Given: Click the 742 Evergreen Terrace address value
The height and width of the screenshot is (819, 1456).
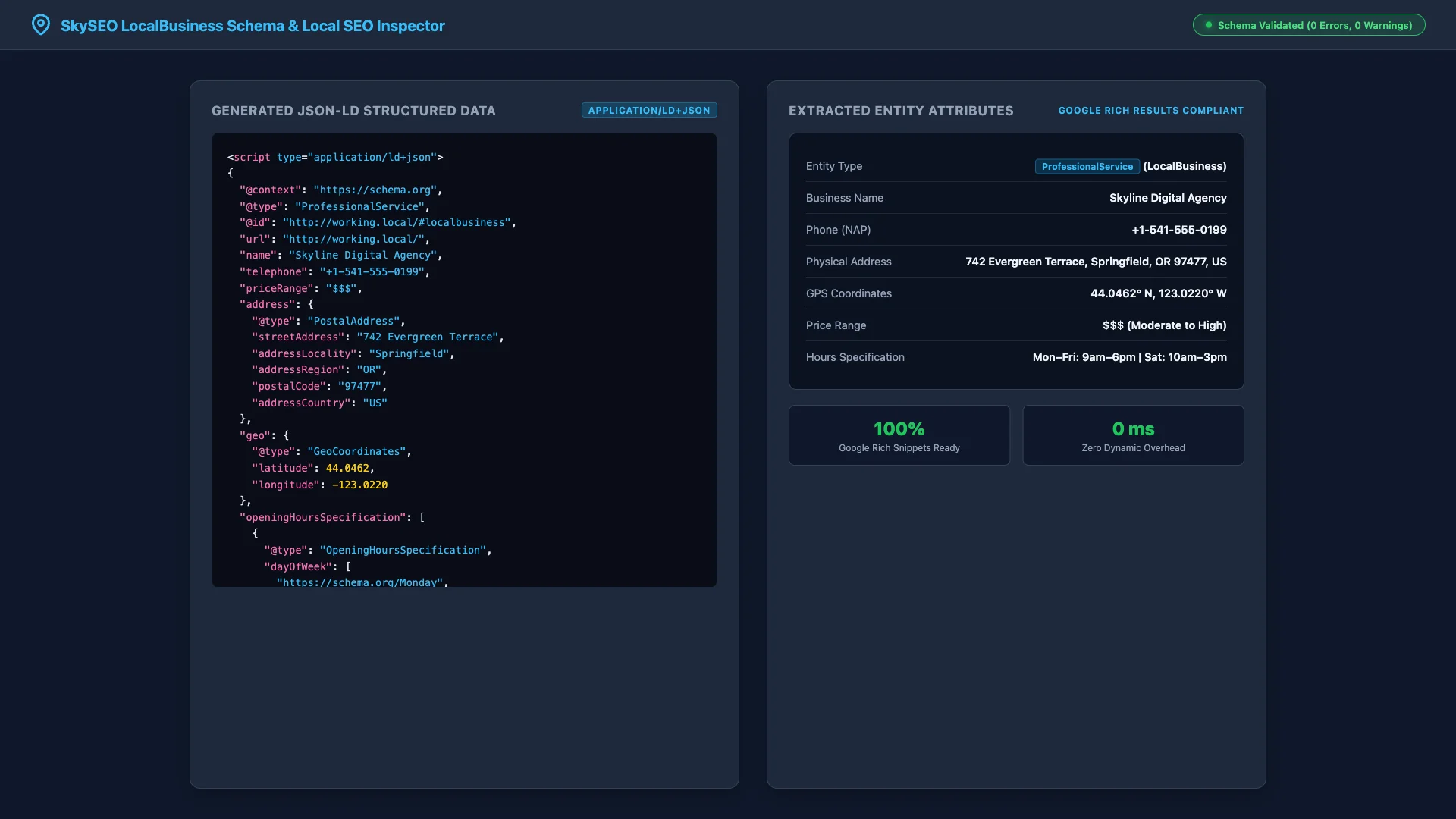Looking at the screenshot, I should [1096, 262].
